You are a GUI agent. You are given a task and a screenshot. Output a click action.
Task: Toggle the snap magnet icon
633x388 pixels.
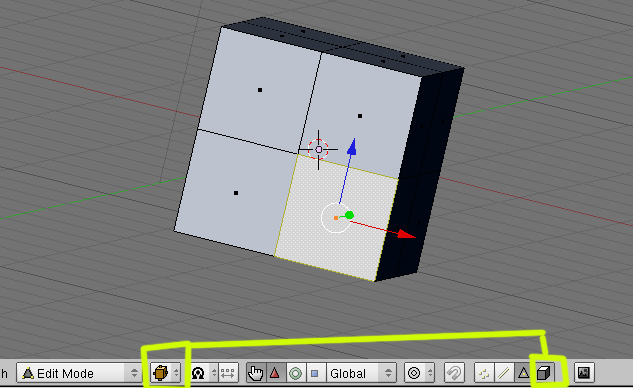pos(454,373)
